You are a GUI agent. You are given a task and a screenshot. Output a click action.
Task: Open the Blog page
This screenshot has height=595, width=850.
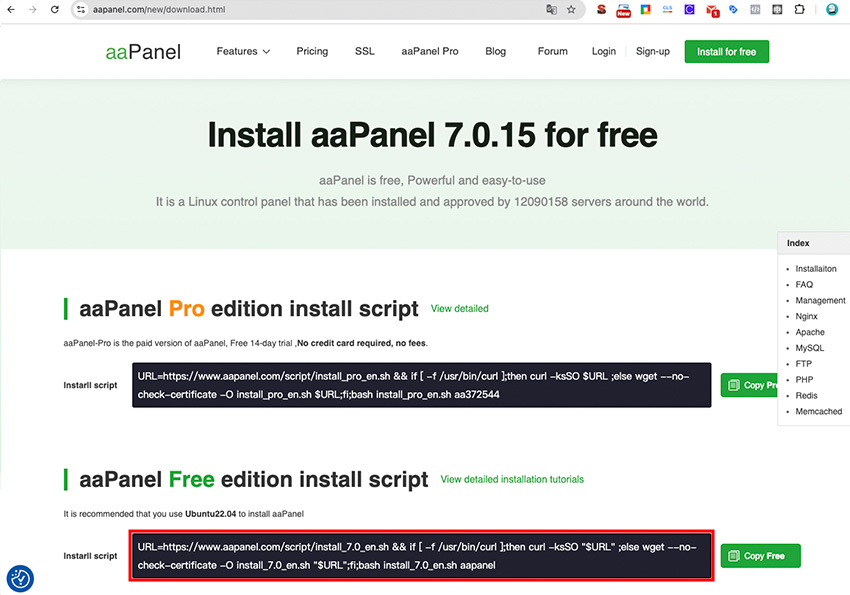495,51
